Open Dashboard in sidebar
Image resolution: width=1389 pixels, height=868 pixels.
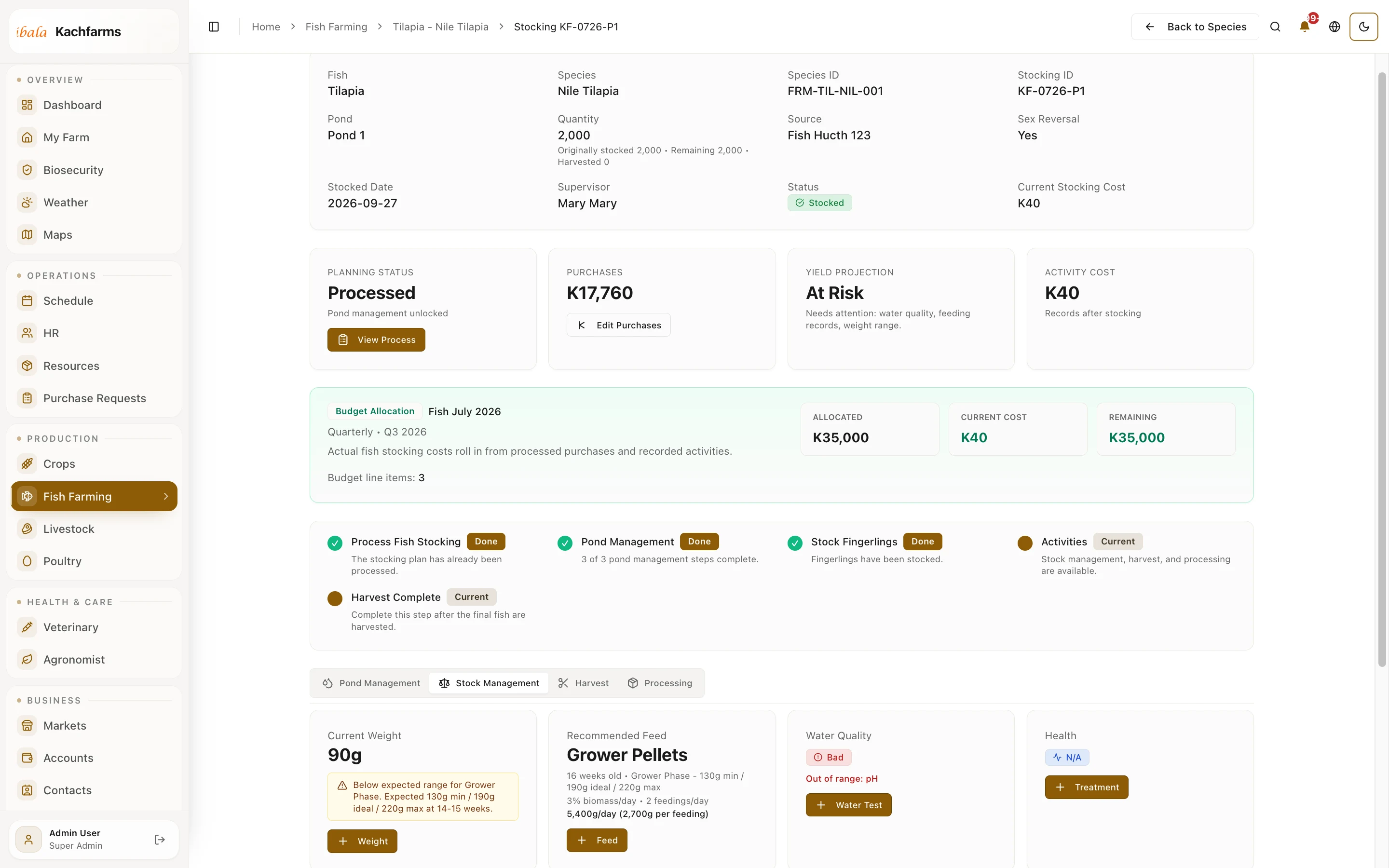(94, 105)
